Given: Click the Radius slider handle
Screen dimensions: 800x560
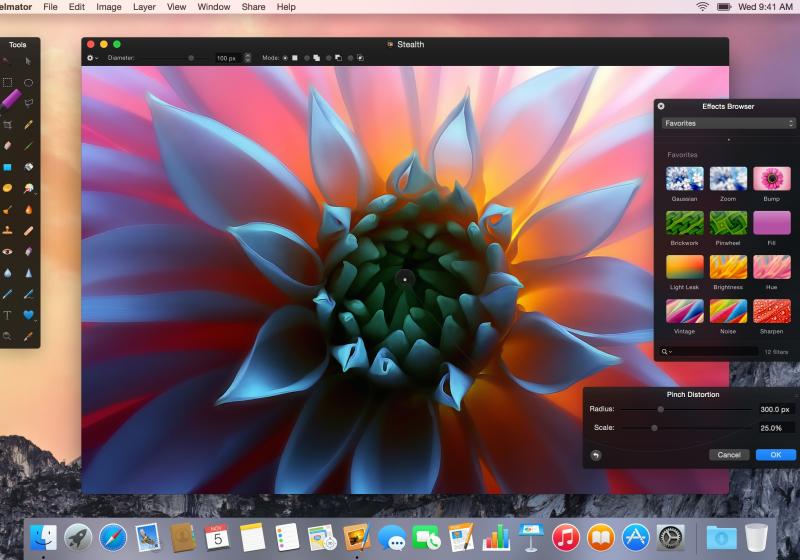Looking at the screenshot, I should 660,409.
